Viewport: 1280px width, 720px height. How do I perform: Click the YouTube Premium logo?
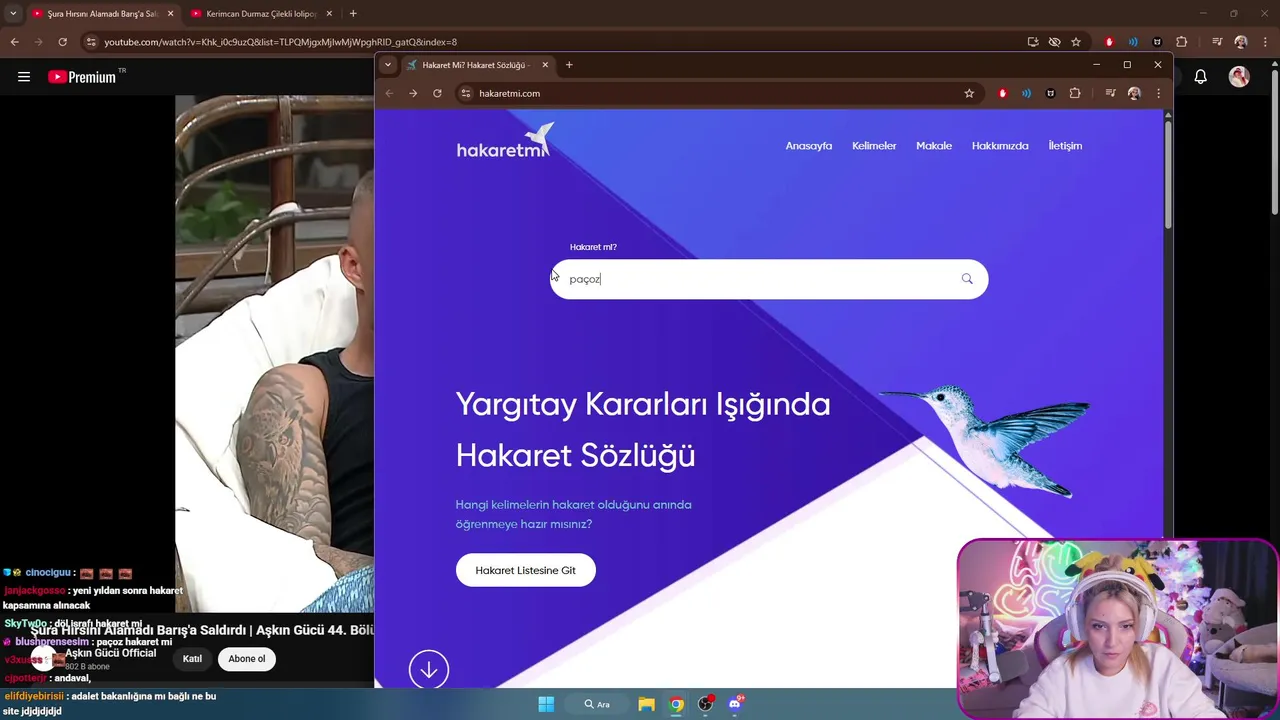tap(82, 77)
